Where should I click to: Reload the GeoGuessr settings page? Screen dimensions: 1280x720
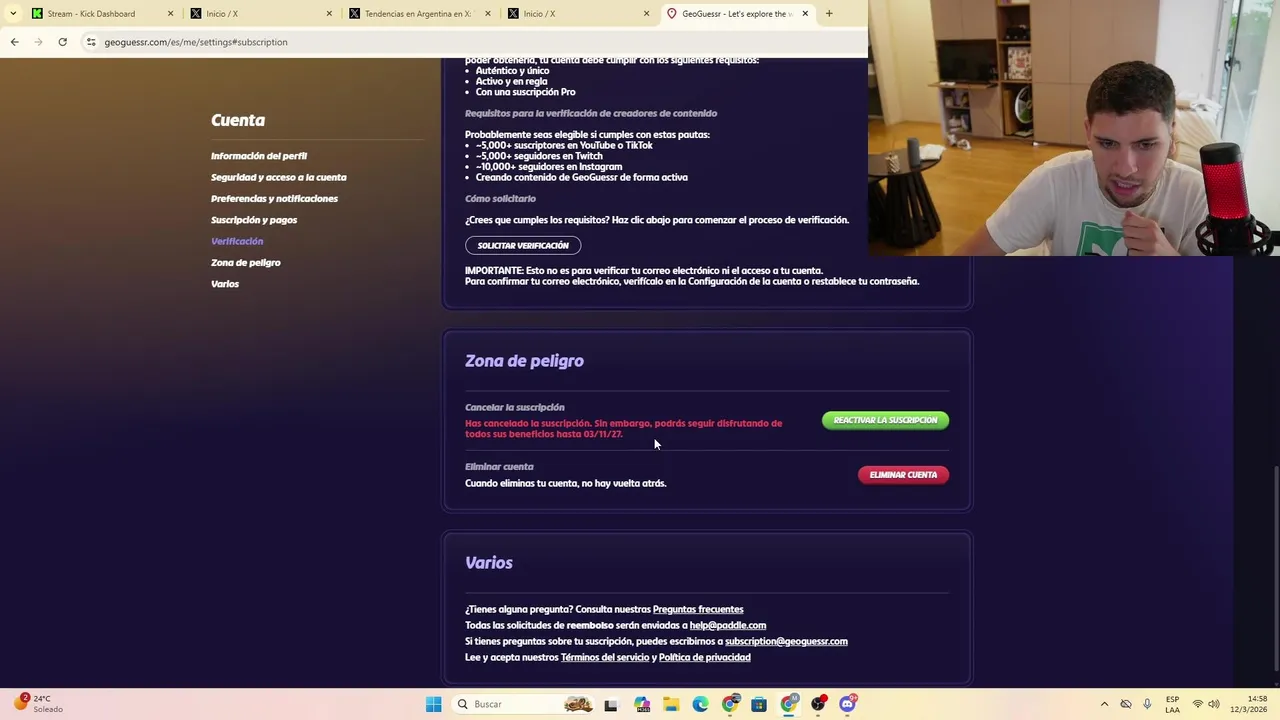click(62, 42)
